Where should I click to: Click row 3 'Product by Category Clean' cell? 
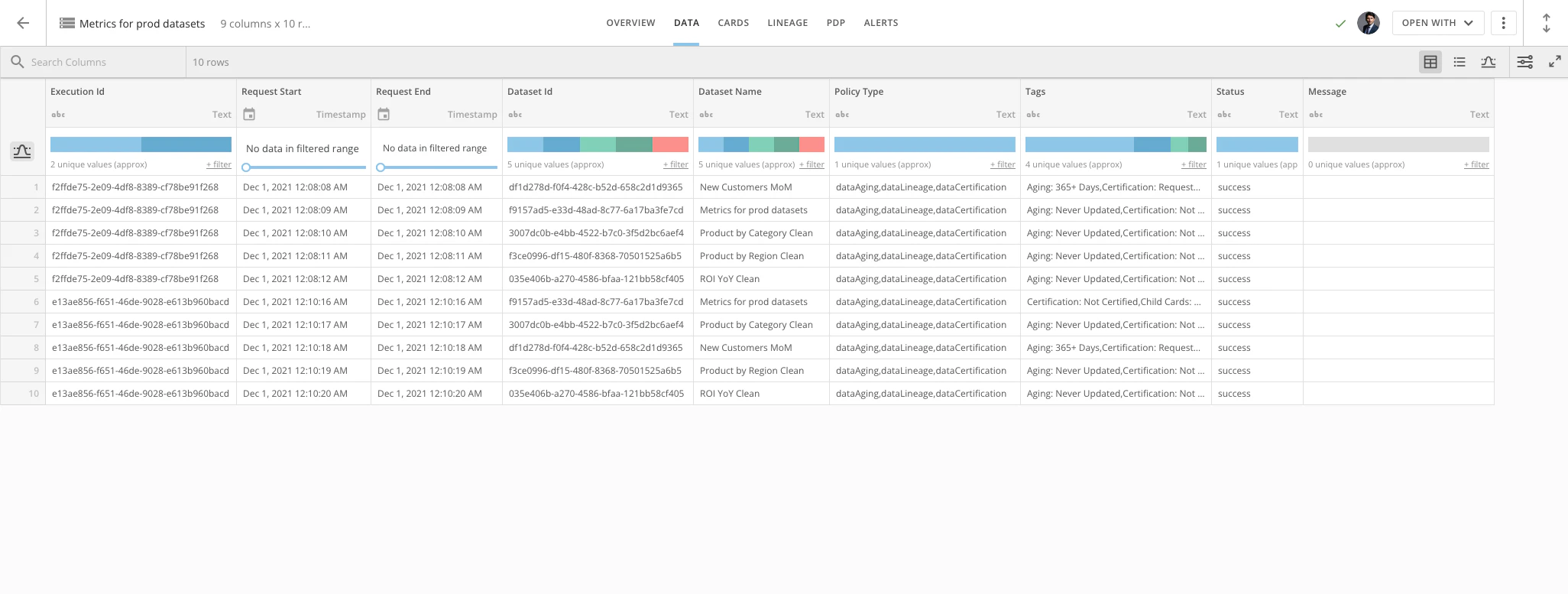(x=761, y=233)
